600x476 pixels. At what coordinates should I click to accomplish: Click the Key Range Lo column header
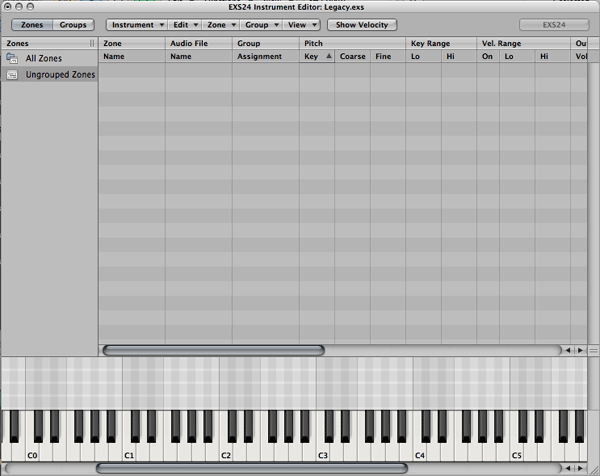pos(423,56)
